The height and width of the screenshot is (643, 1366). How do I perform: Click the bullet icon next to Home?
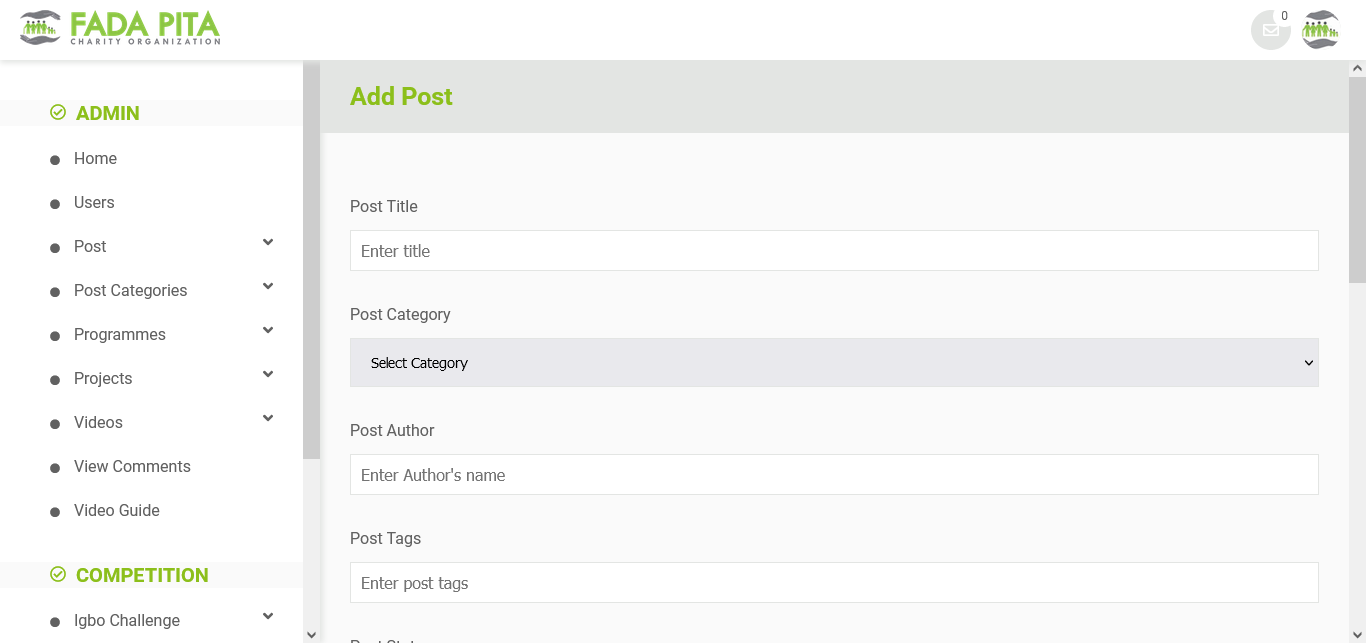[x=55, y=160]
